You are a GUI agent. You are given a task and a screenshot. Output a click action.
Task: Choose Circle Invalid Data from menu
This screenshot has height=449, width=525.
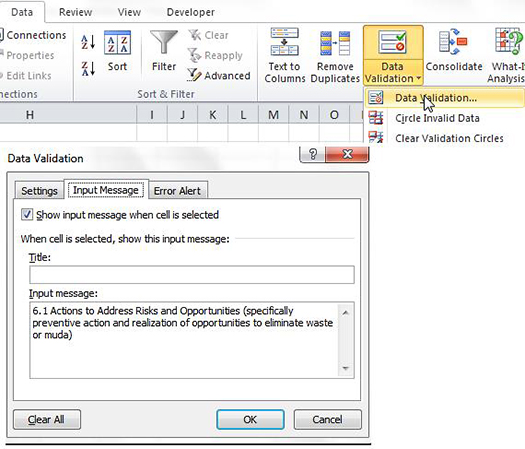(x=437, y=118)
